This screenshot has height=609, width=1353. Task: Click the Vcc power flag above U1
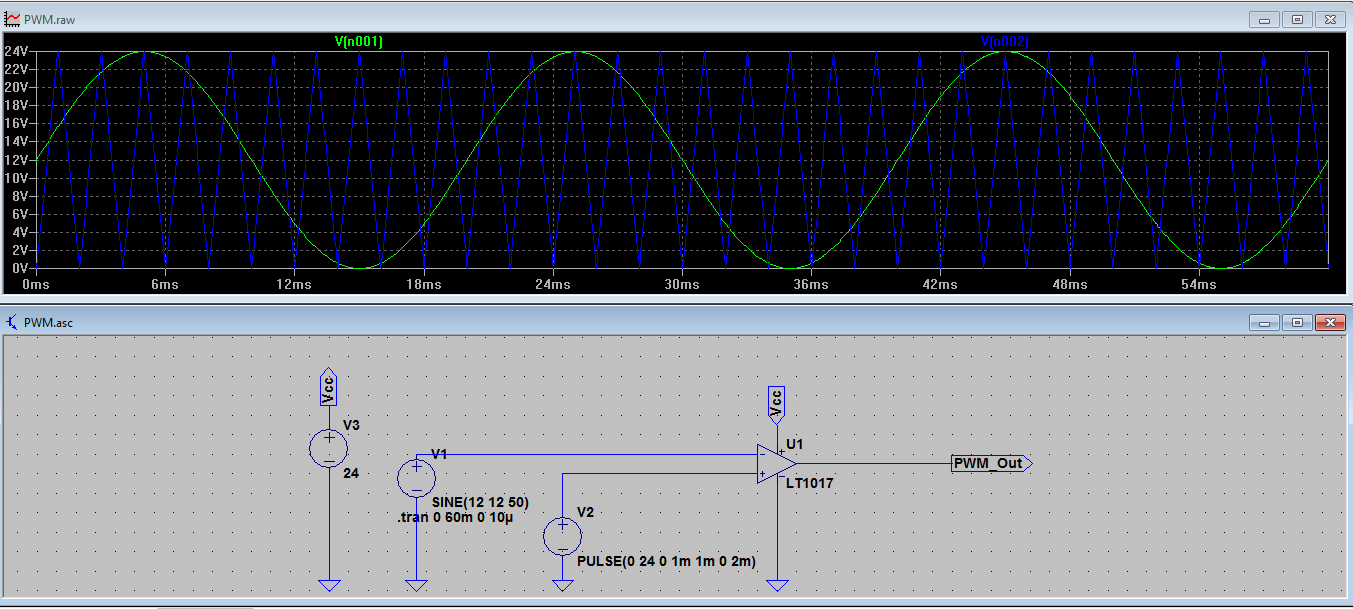coord(776,400)
